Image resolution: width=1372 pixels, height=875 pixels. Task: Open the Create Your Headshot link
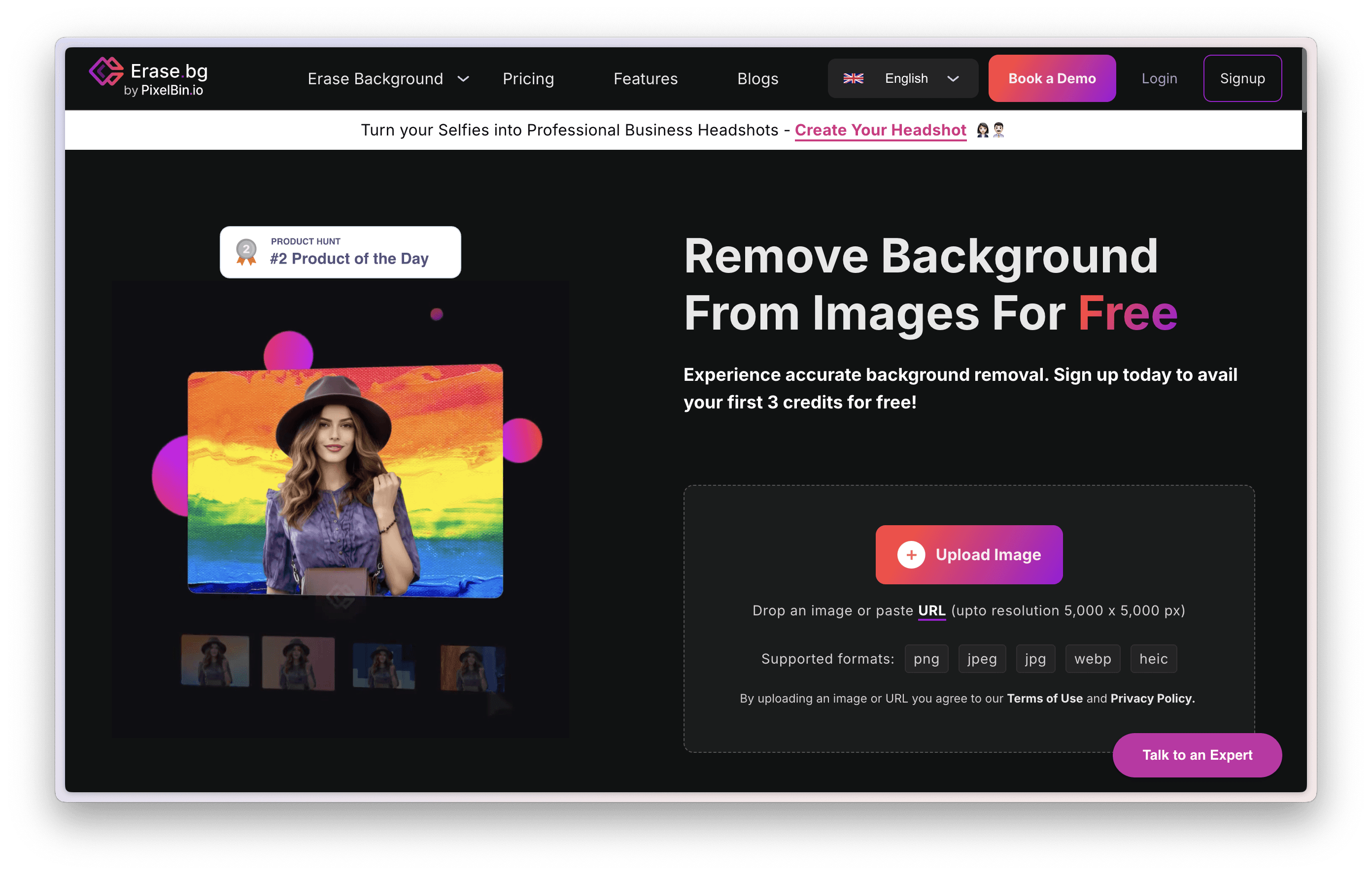click(880, 130)
